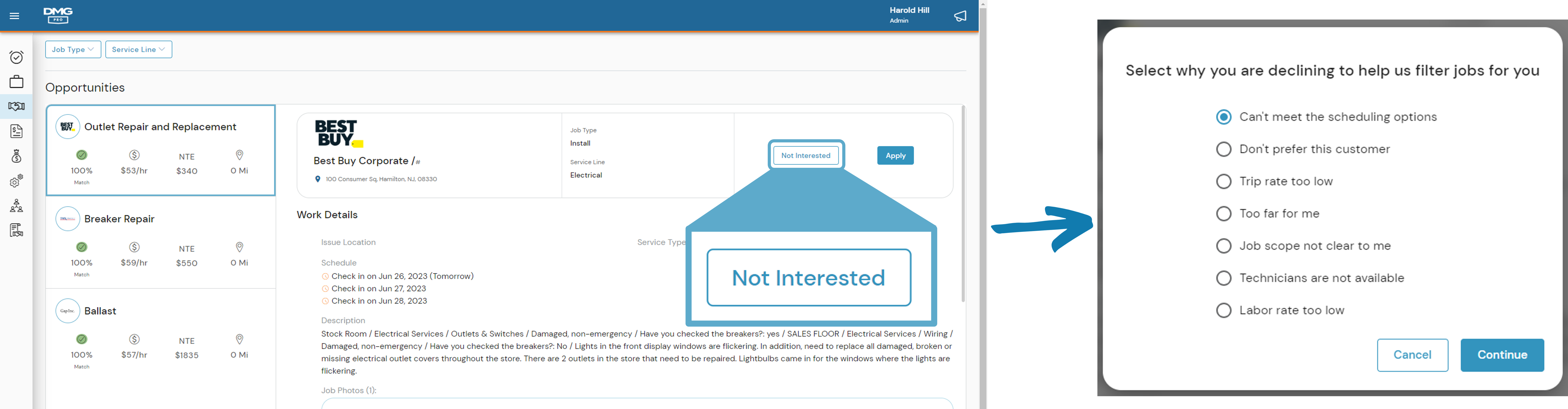Expand the Job Type filter dropdown
Image resolution: width=1568 pixels, height=409 pixels.
[x=73, y=49]
